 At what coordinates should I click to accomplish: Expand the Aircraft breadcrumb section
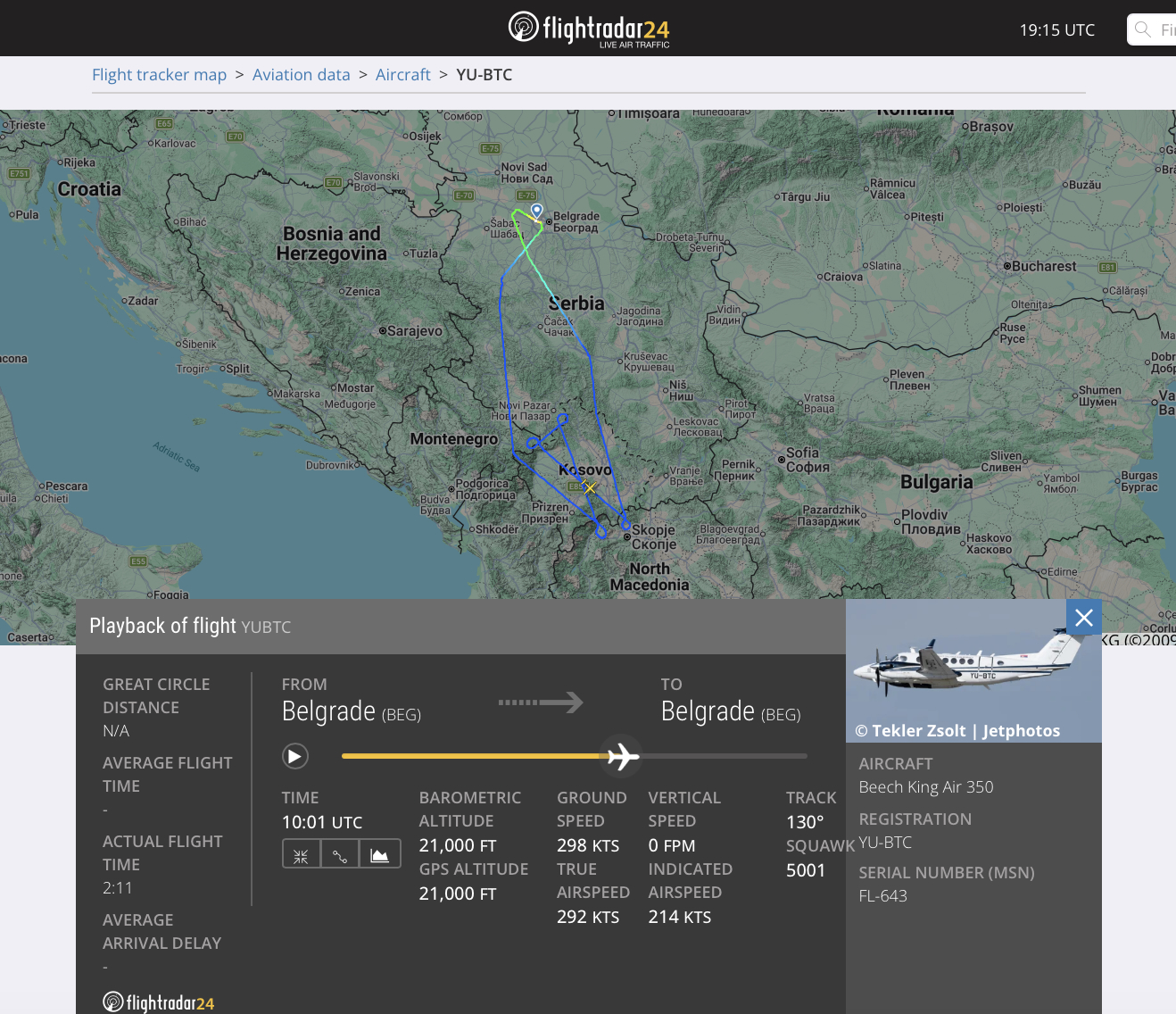[x=402, y=74]
